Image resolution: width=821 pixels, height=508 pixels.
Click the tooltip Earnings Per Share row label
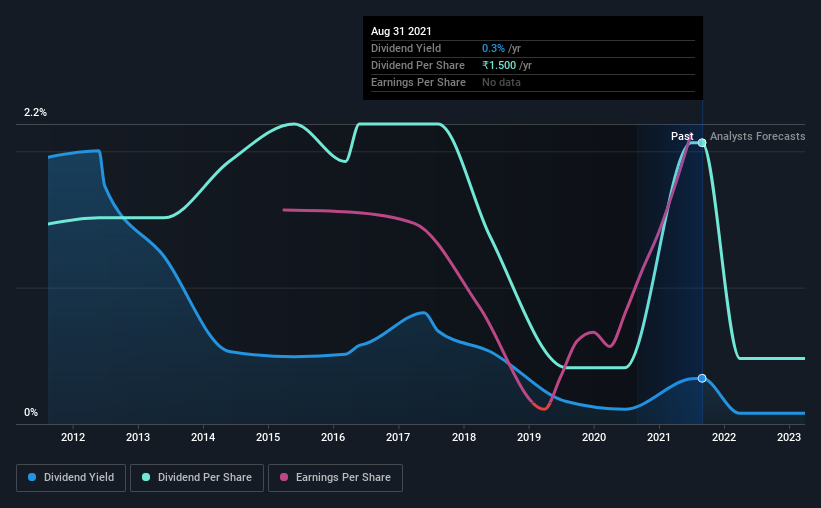point(418,82)
